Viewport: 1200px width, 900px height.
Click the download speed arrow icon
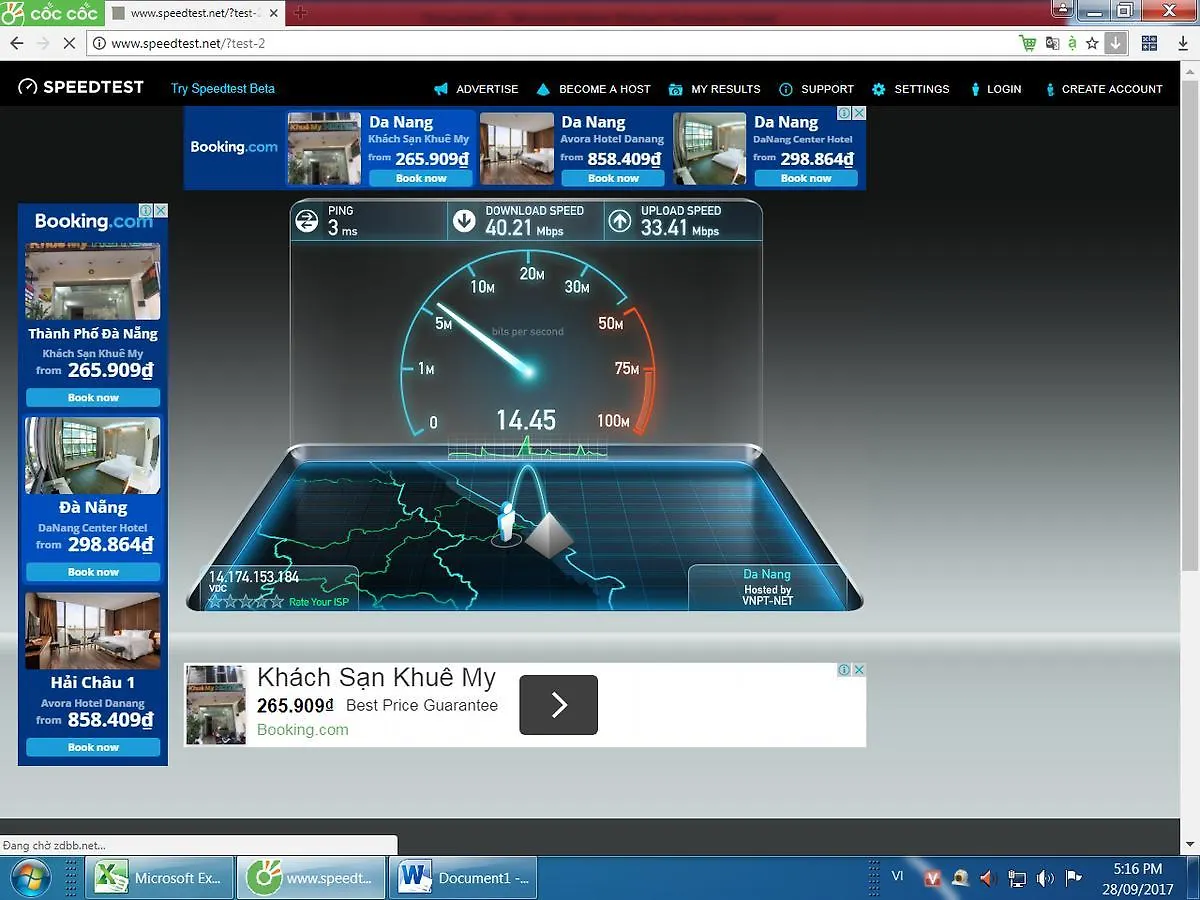(x=464, y=221)
